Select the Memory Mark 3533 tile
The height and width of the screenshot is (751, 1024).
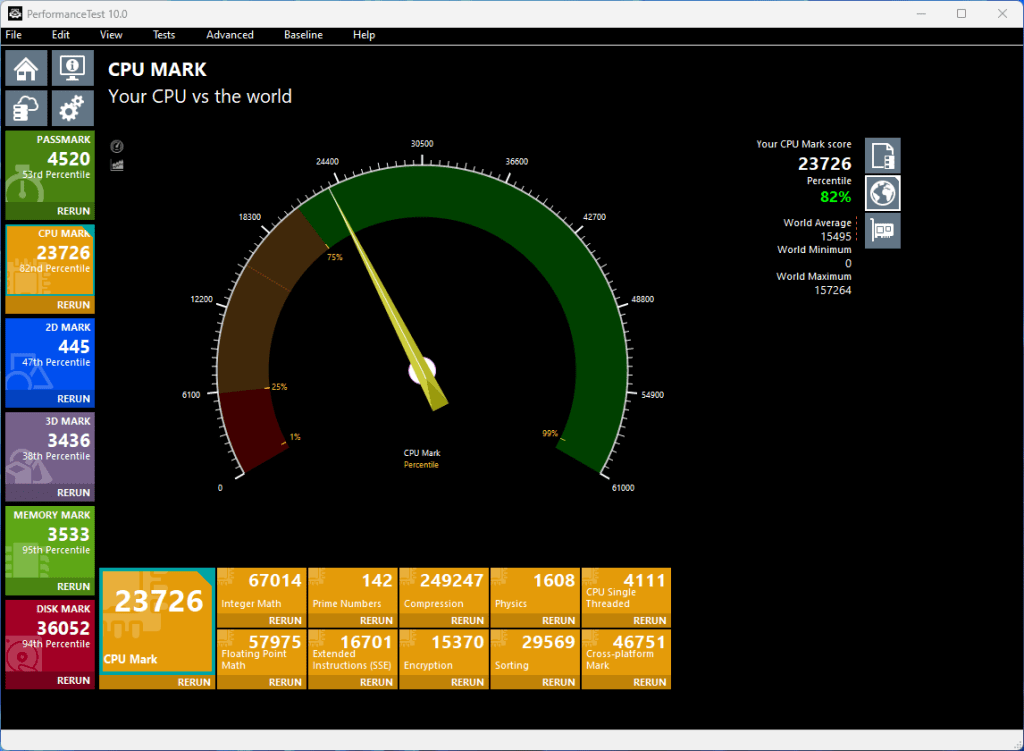pyautogui.click(x=50, y=543)
